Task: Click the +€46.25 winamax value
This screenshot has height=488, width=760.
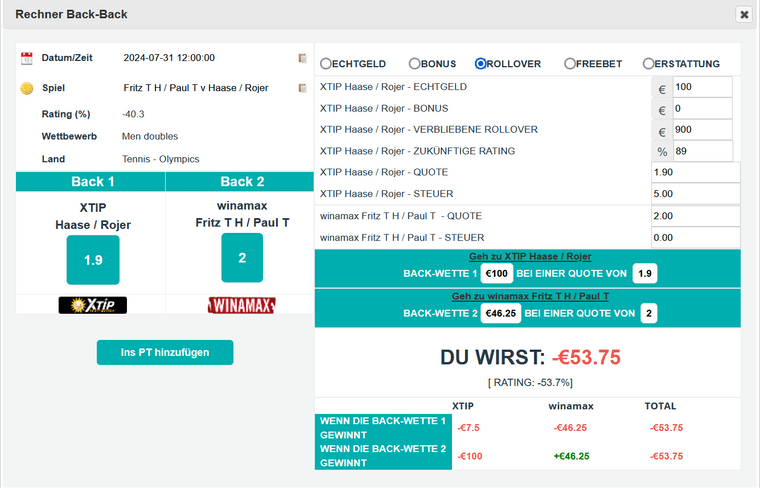Action: tap(571, 457)
